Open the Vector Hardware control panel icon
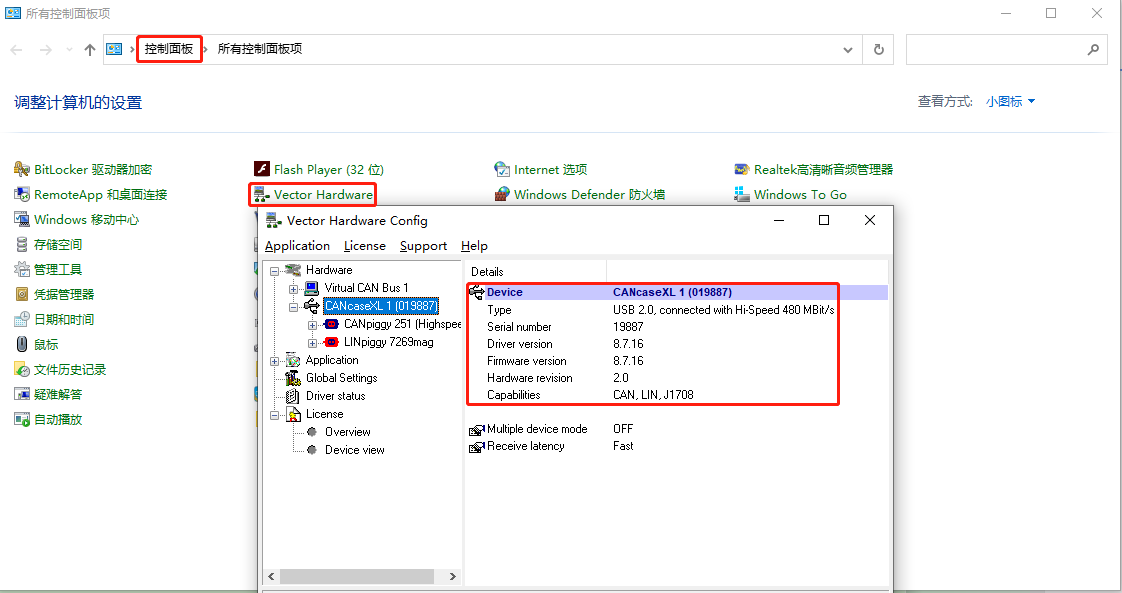Viewport: 1122px width, 593px height. [262, 195]
